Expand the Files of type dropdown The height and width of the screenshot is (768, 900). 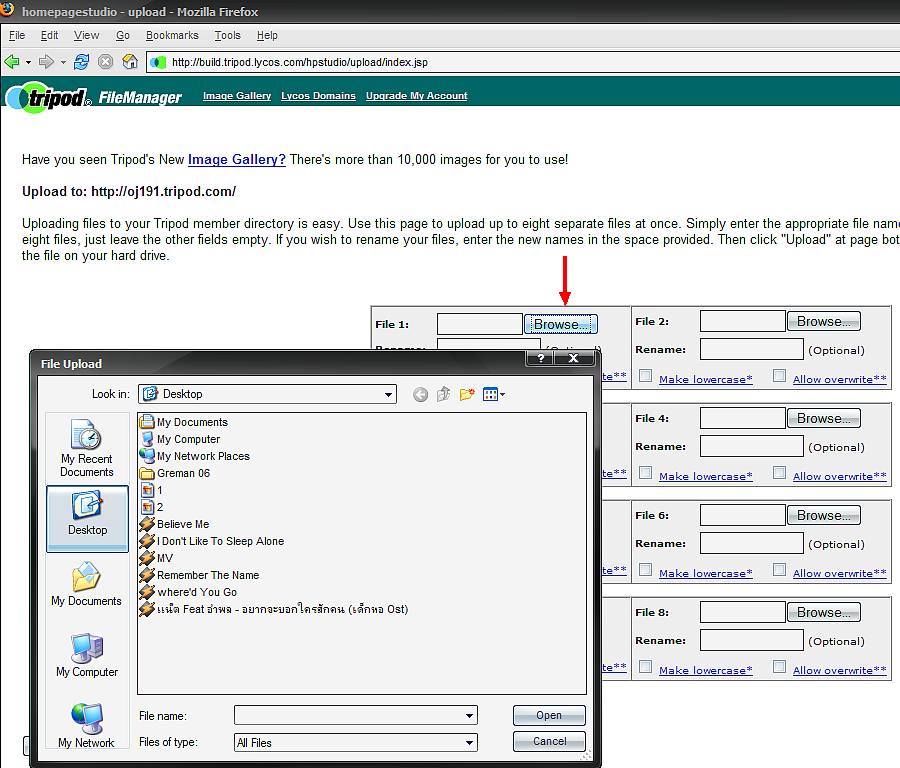pos(470,743)
